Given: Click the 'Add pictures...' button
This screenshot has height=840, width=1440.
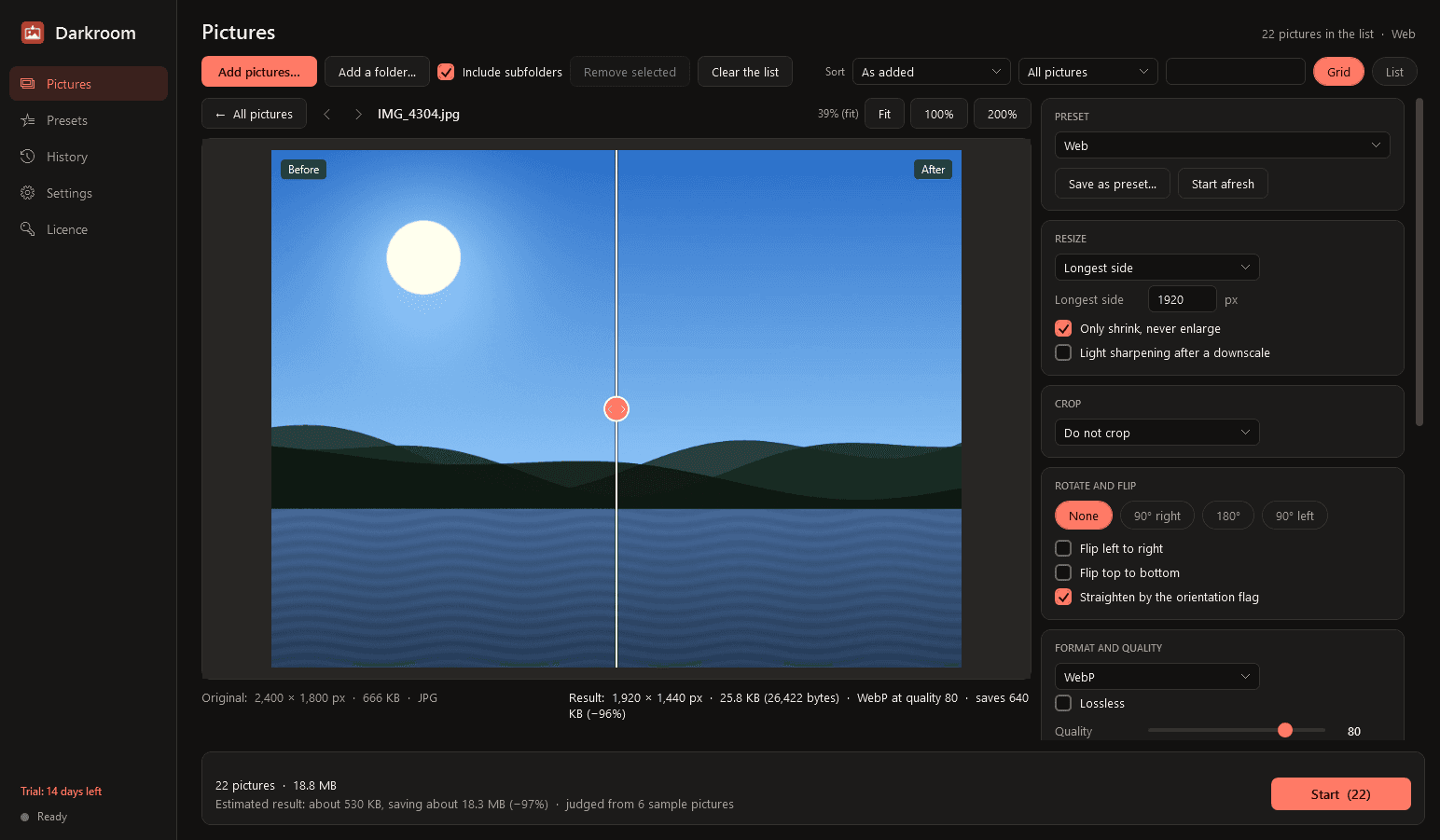Looking at the screenshot, I should pos(259,72).
